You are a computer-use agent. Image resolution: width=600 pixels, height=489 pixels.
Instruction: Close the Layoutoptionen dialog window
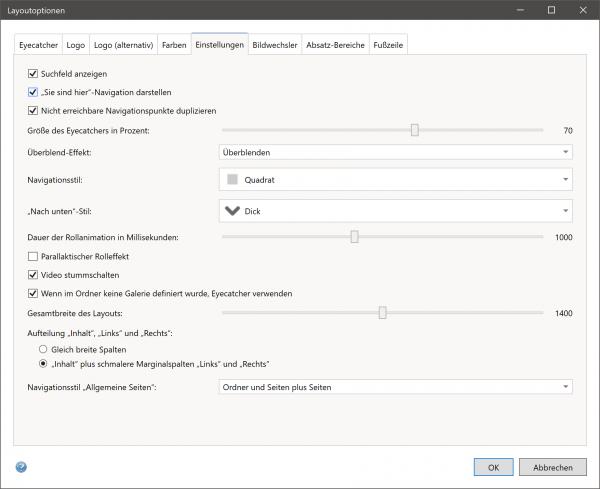pos(579,10)
